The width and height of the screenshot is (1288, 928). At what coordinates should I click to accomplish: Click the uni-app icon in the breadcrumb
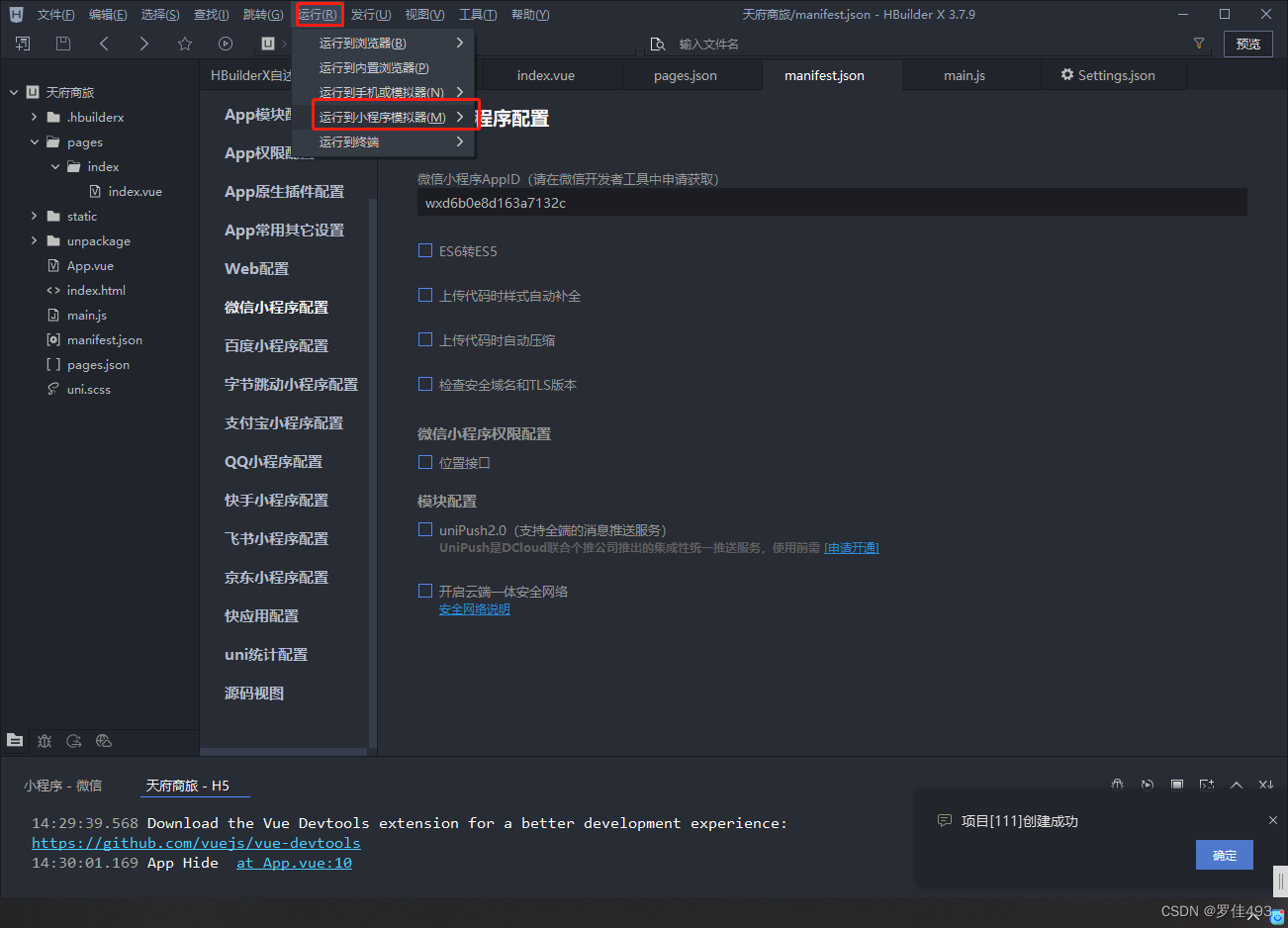coord(268,44)
